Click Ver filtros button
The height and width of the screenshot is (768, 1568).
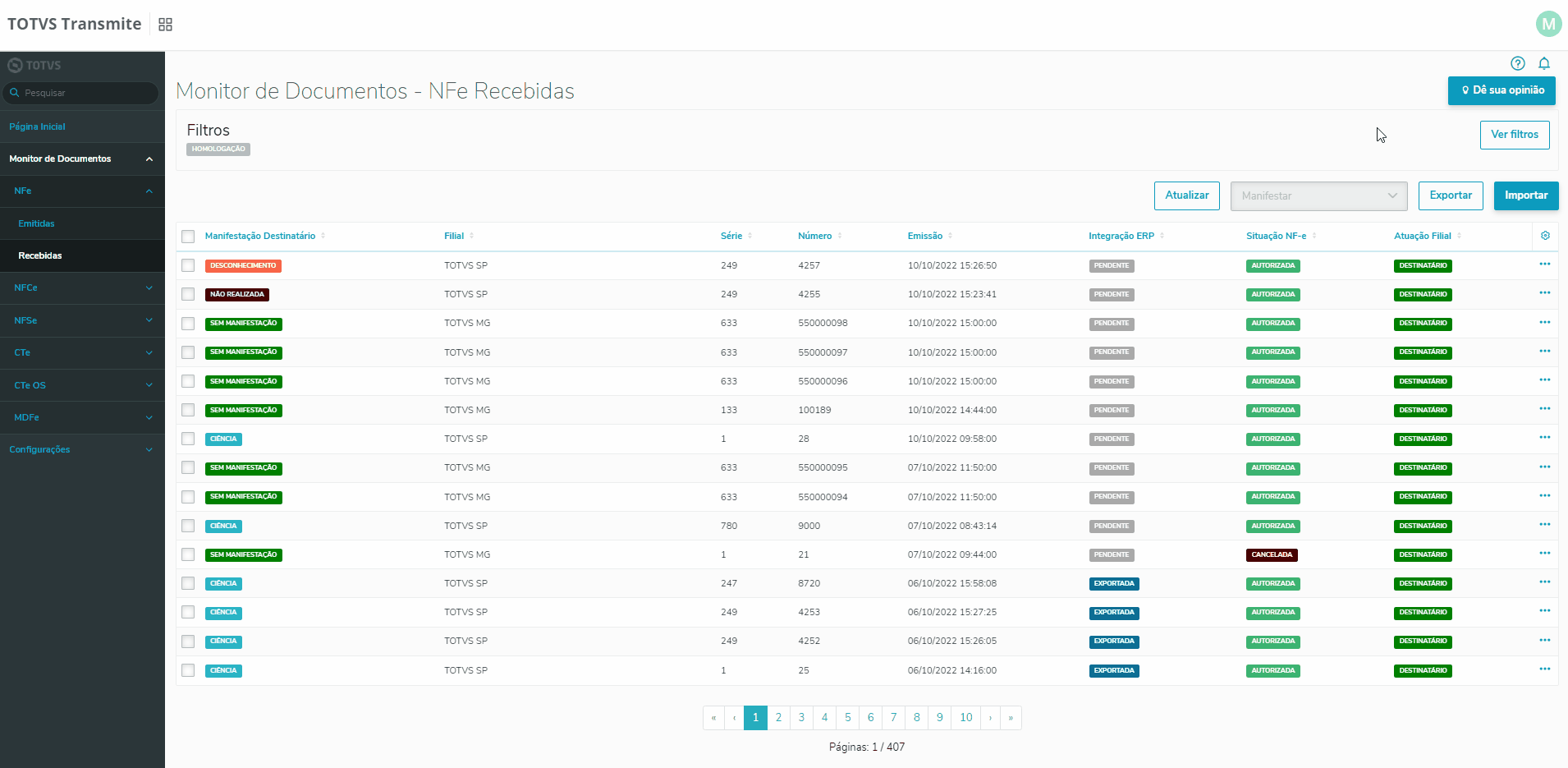pyautogui.click(x=1515, y=135)
